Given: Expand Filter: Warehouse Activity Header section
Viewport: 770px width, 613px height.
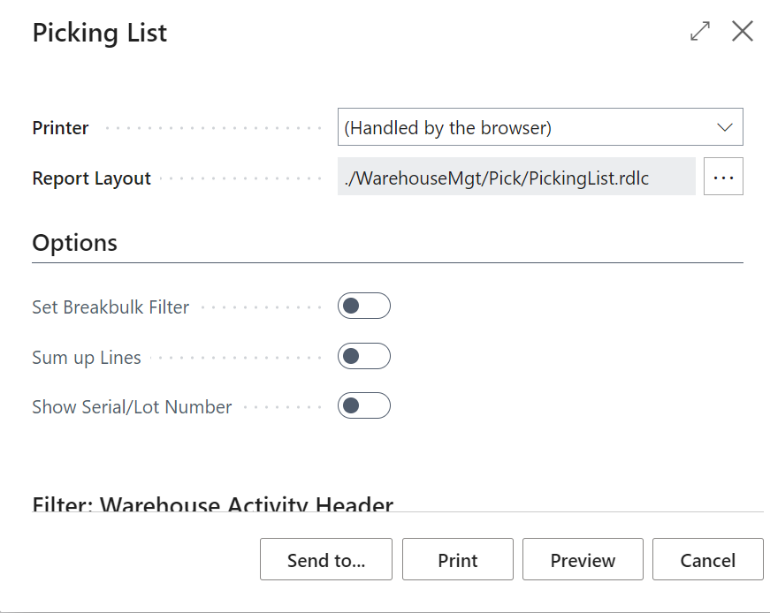Looking at the screenshot, I should coord(212,503).
